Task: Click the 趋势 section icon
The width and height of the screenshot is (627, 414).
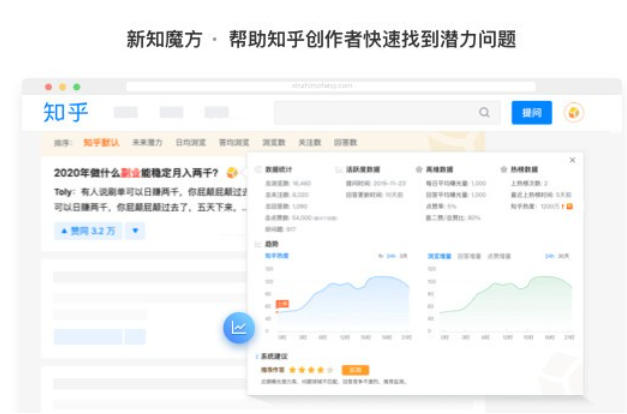Action: click(x=258, y=244)
